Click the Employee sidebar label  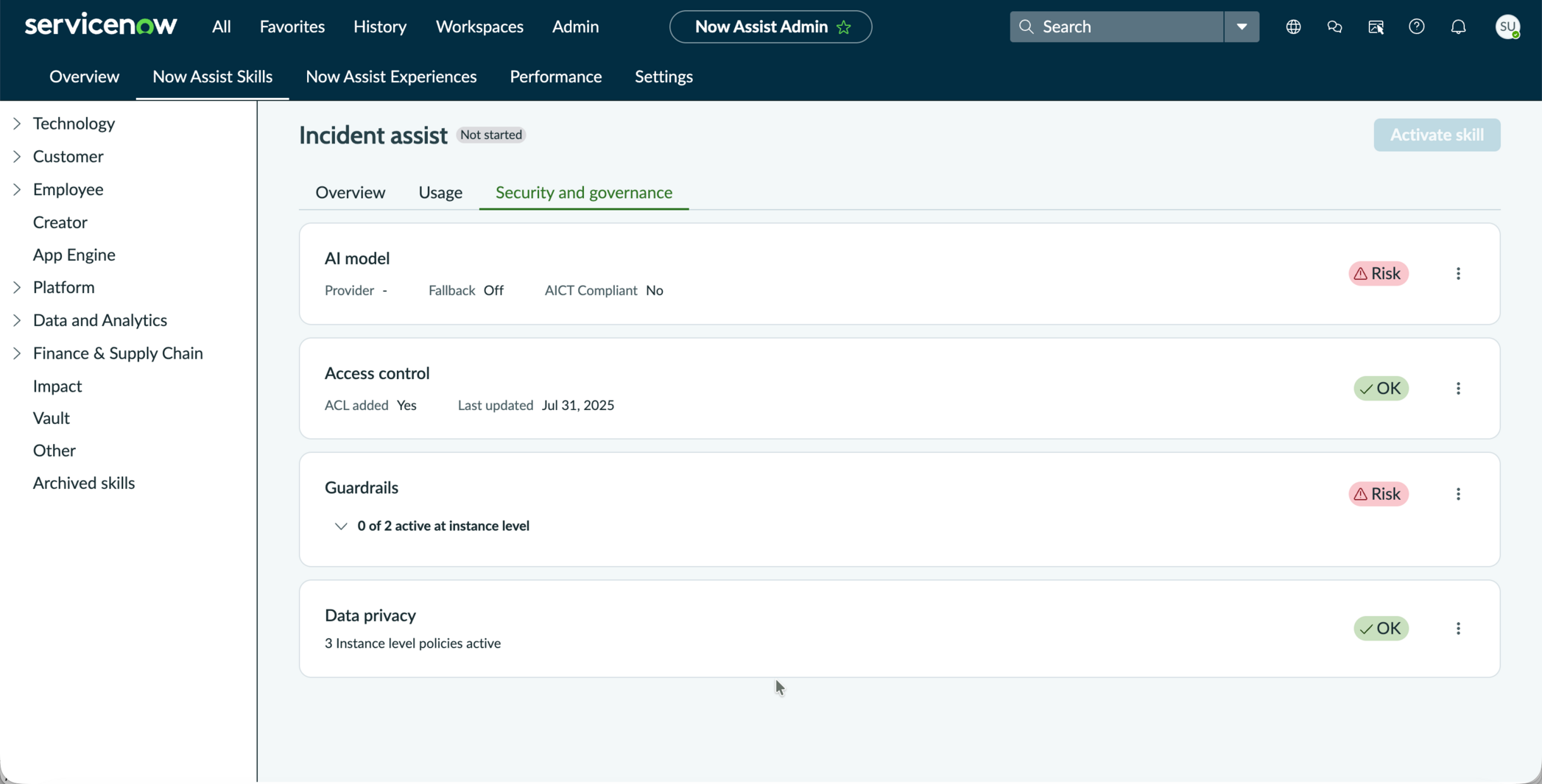pos(68,189)
